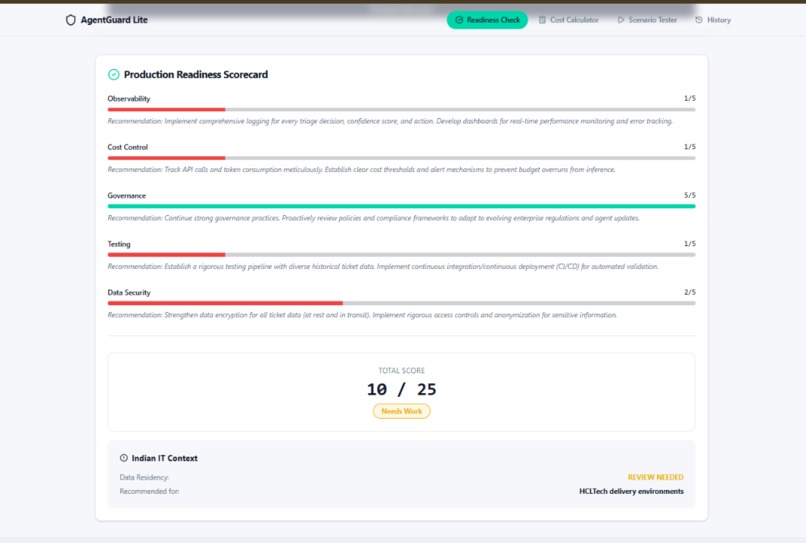Click the Testing recommendation about testing pipeline
Viewport: 806px width, 543px height.
(383, 266)
